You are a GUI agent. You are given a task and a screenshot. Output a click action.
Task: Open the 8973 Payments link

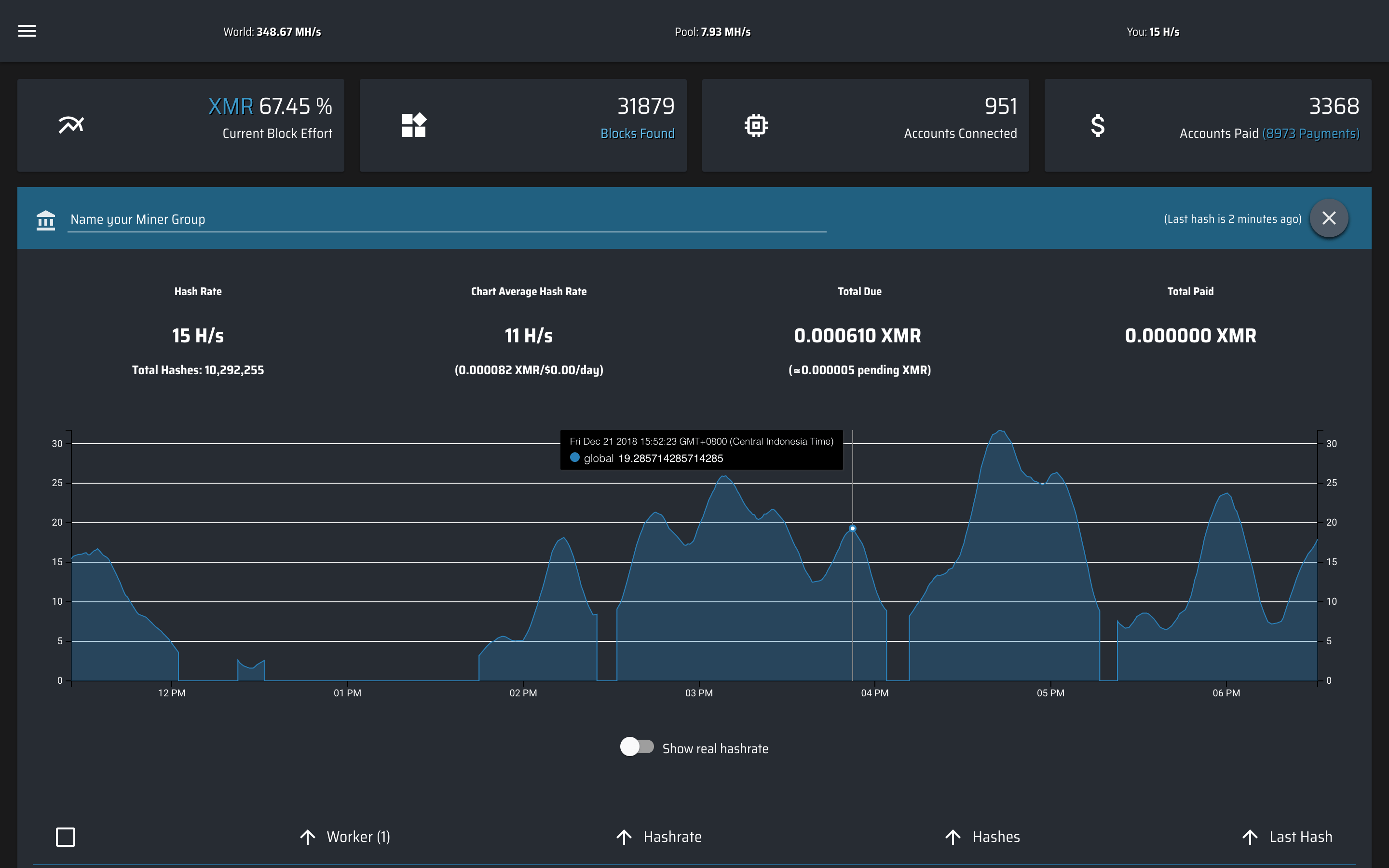tap(1310, 134)
